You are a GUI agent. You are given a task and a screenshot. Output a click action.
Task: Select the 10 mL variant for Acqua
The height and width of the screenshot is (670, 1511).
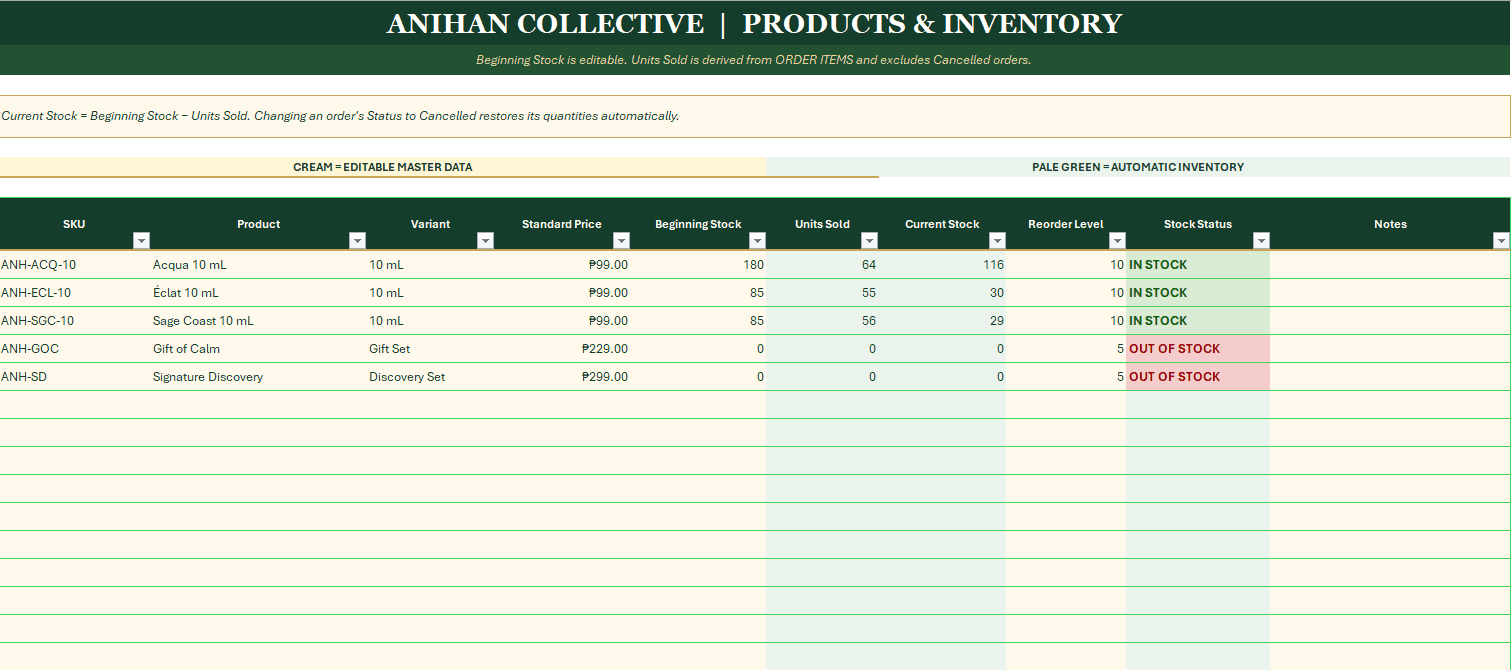(x=430, y=265)
